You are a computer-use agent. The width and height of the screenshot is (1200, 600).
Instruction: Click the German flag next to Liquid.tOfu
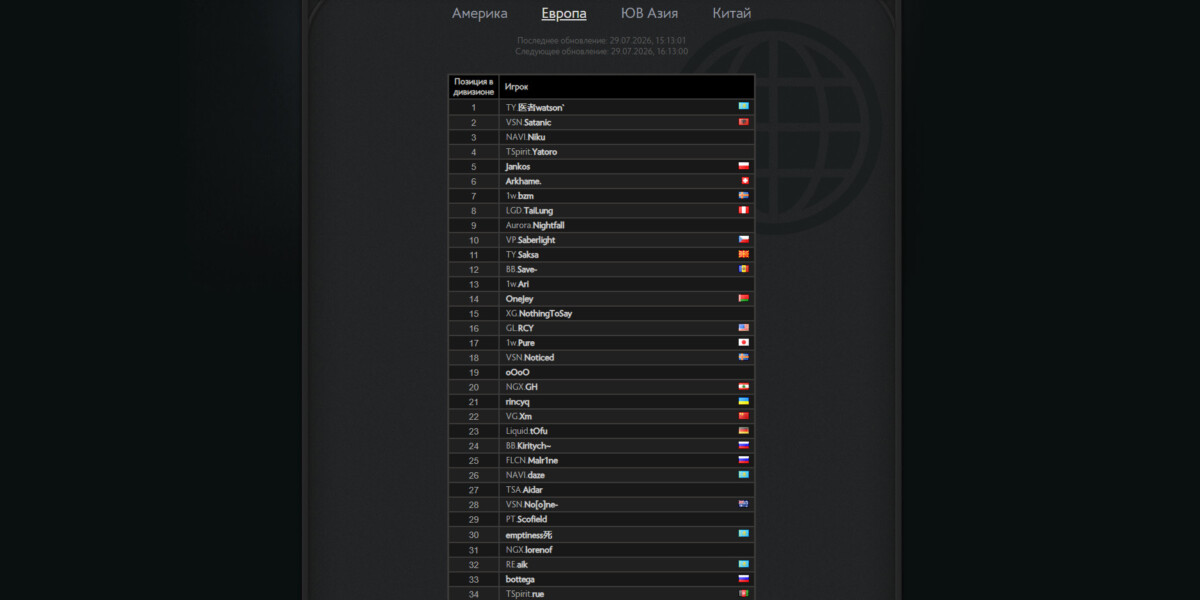[x=743, y=431]
